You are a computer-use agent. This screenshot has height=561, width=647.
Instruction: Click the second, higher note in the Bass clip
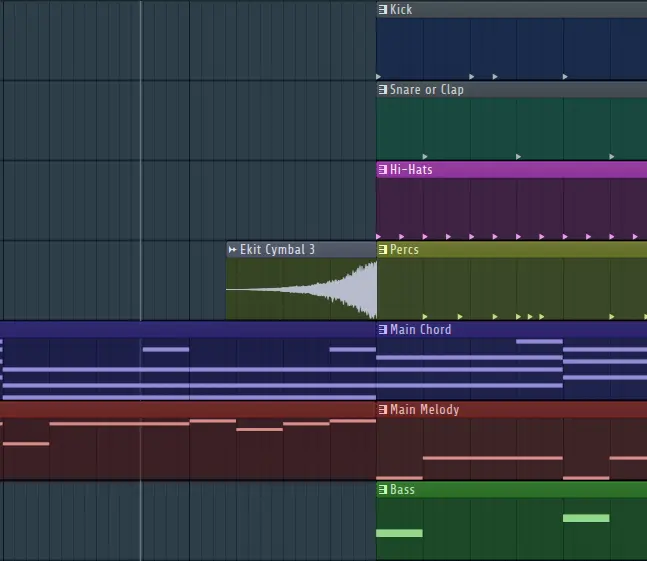[586, 518]
